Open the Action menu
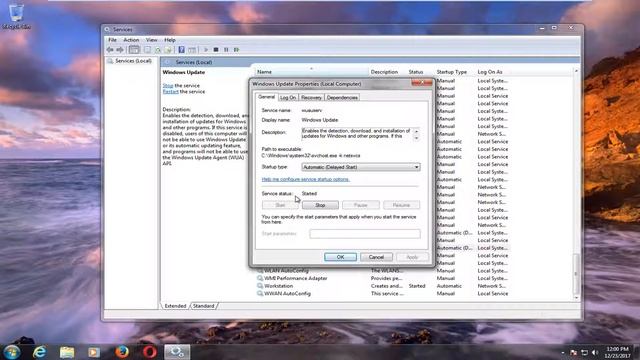 pos(131,40)
